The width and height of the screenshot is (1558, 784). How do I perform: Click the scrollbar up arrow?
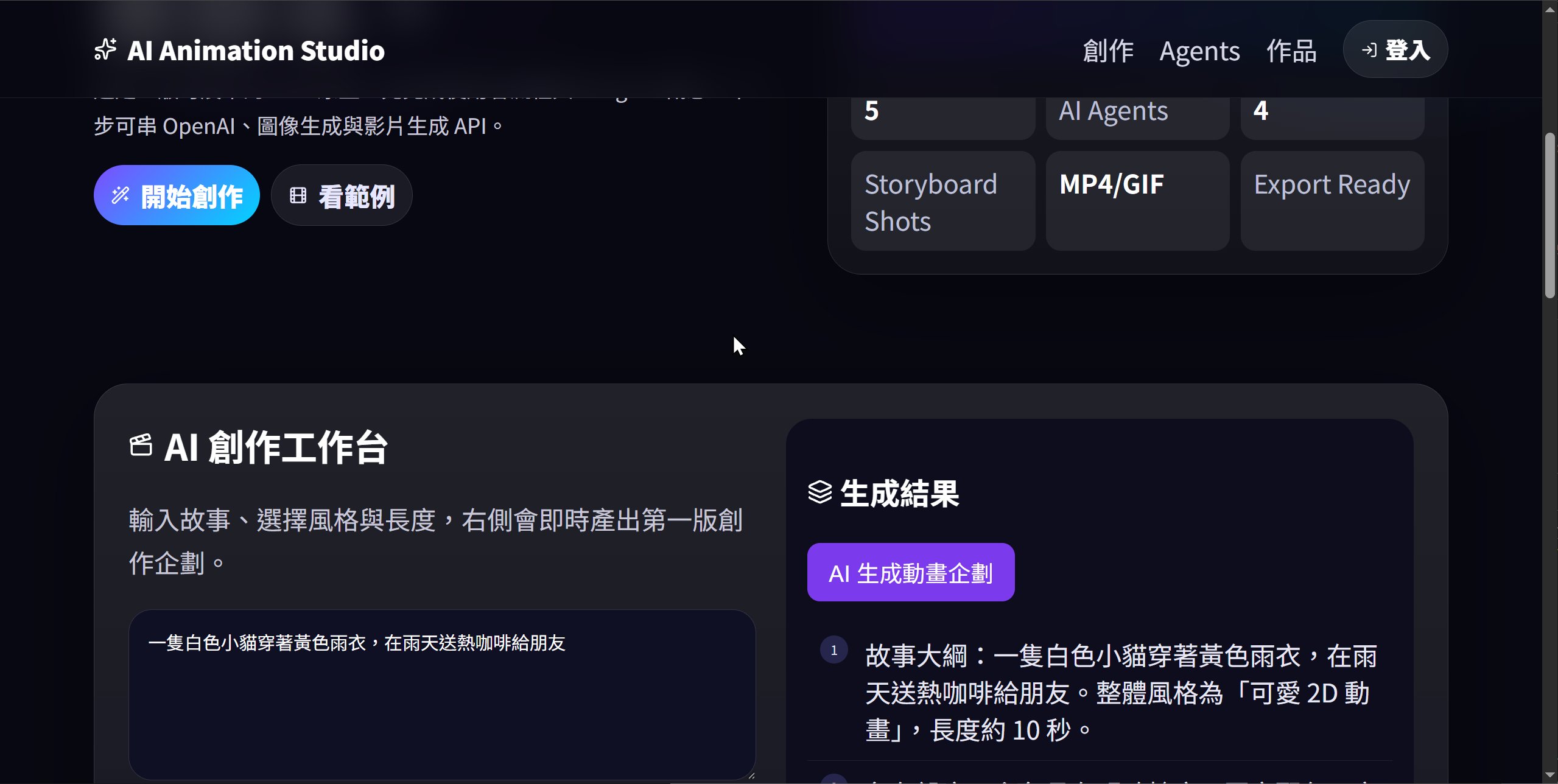(x=1550, y=8)
